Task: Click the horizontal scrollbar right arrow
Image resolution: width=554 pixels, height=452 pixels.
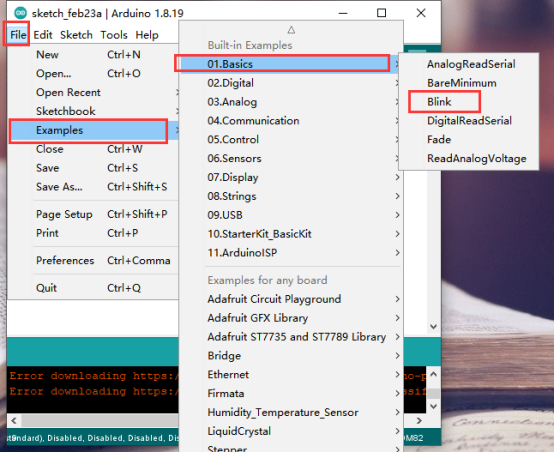Action: (419, 421)
